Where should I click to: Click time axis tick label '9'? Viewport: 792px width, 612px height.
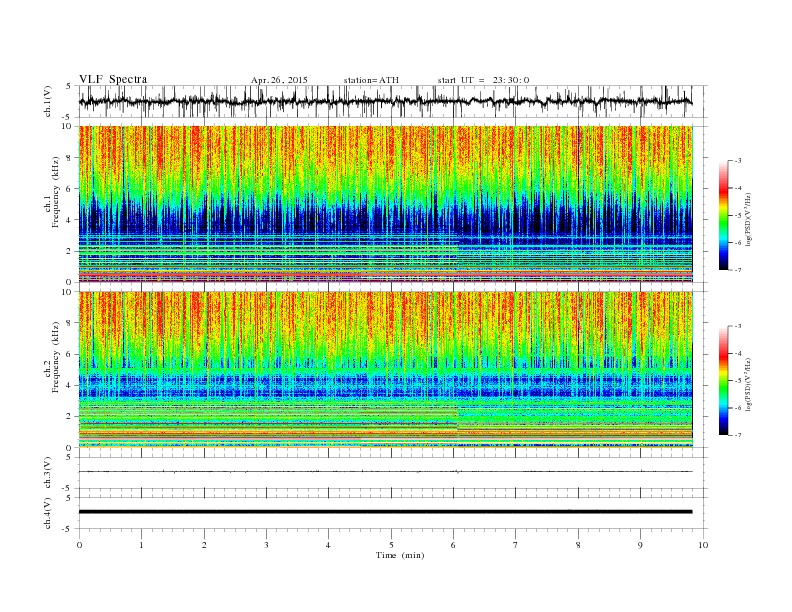(x=640, y=545)
